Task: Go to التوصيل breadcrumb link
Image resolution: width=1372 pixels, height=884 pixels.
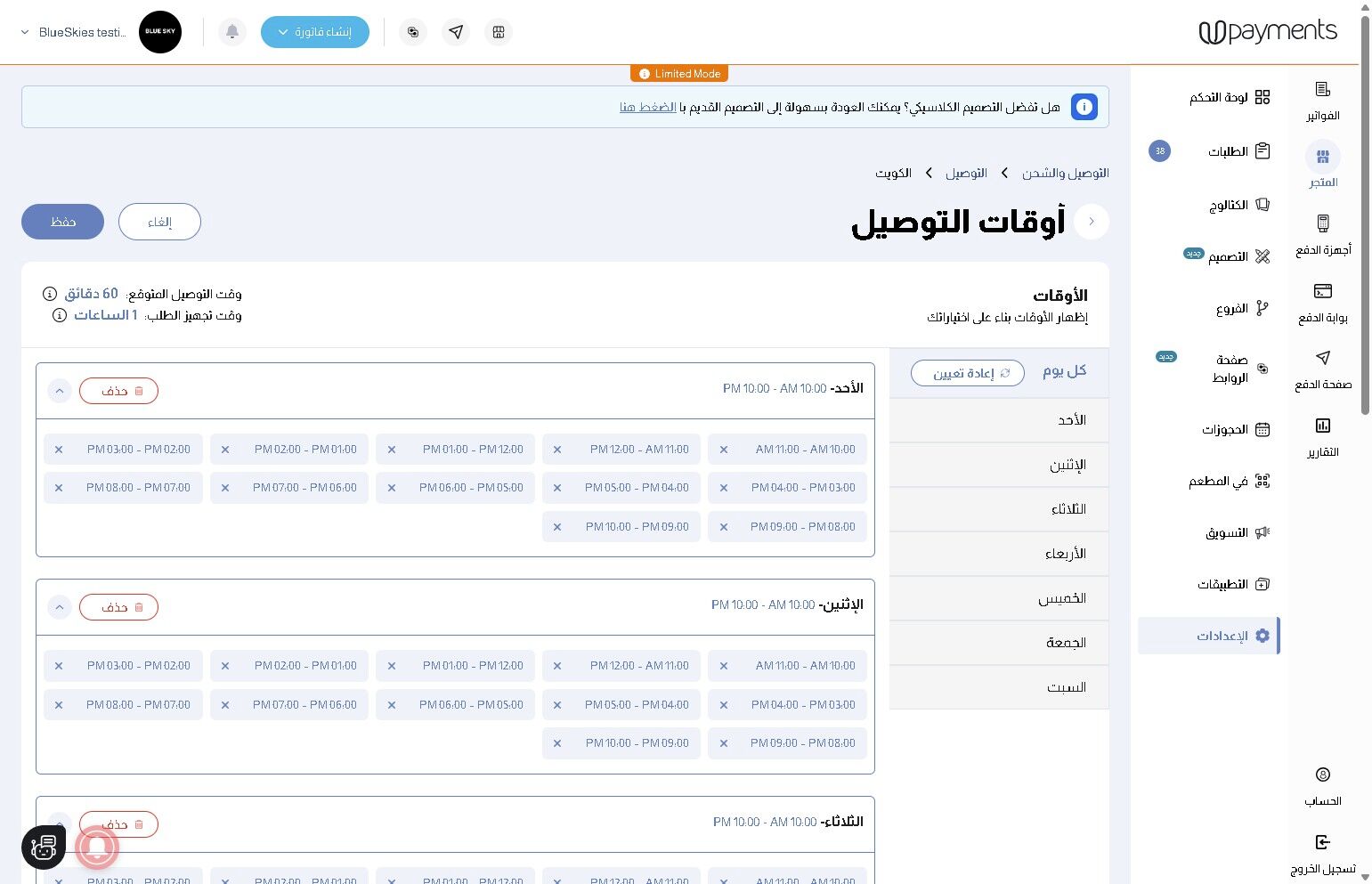Action: 966,173
